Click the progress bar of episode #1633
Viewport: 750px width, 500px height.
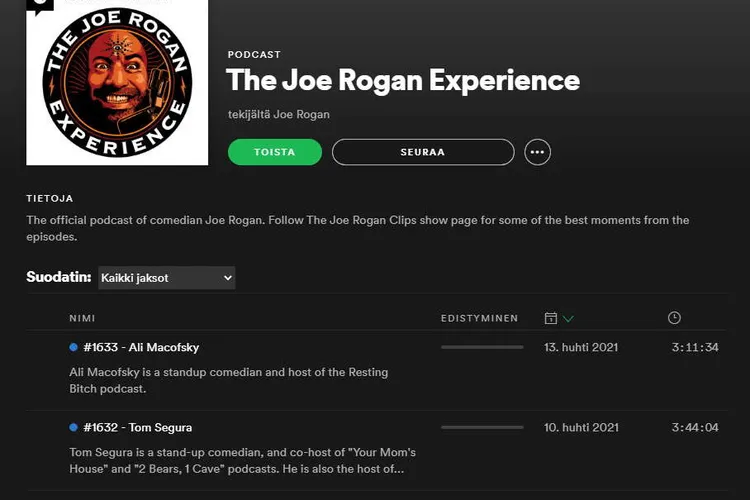pyautogui.click(x=482, y=347)
